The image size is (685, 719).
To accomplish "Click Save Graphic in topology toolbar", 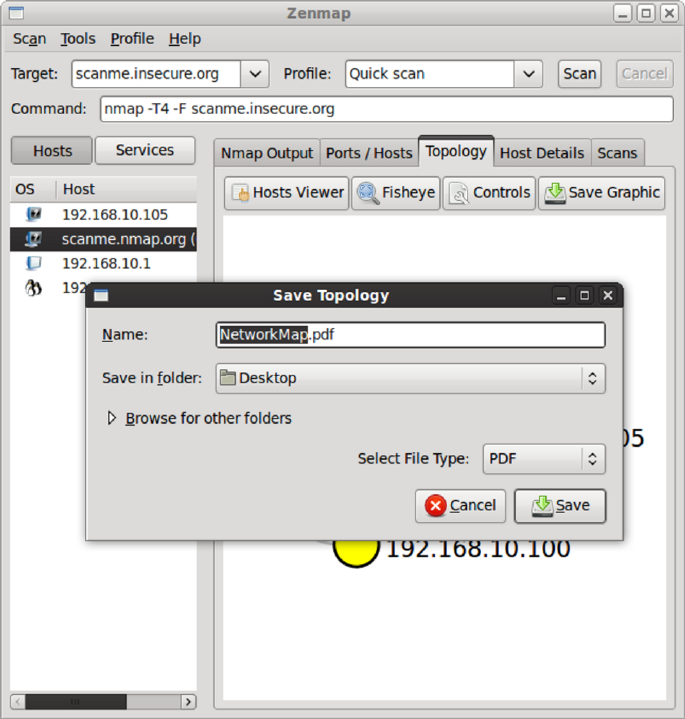I will point(602,193).
